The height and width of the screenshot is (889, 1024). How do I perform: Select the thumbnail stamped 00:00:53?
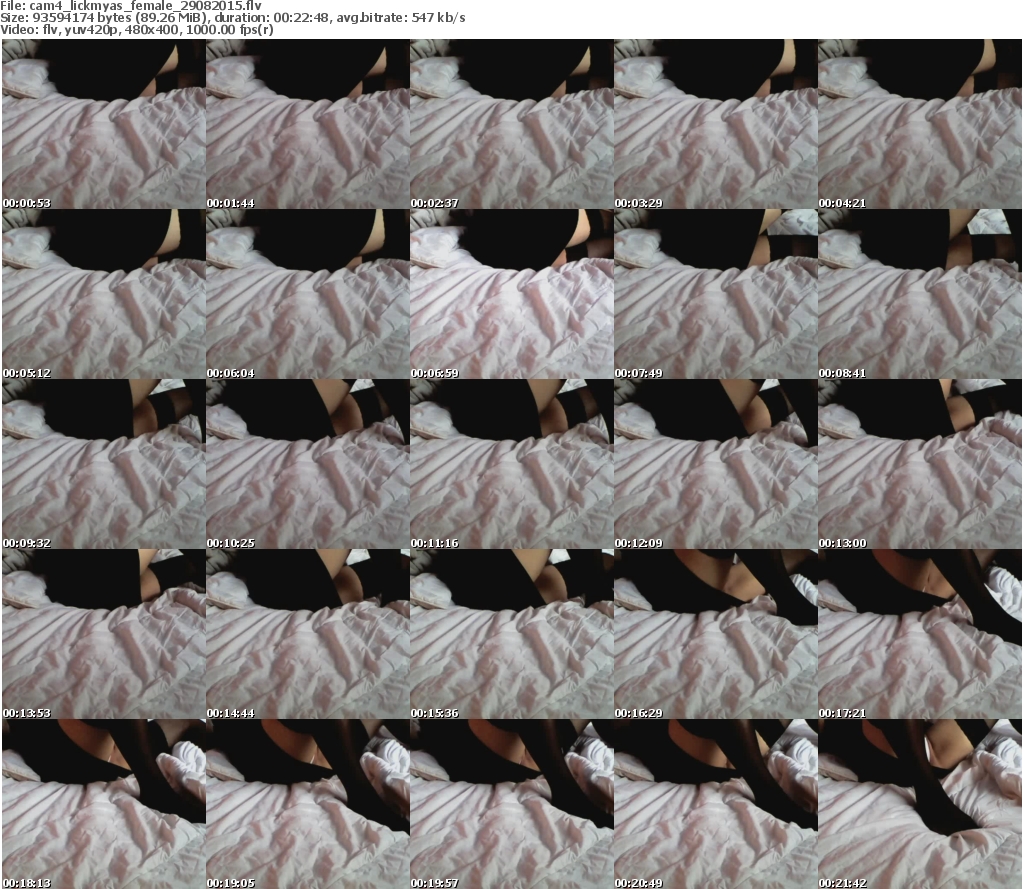click(x=104, y=124)
